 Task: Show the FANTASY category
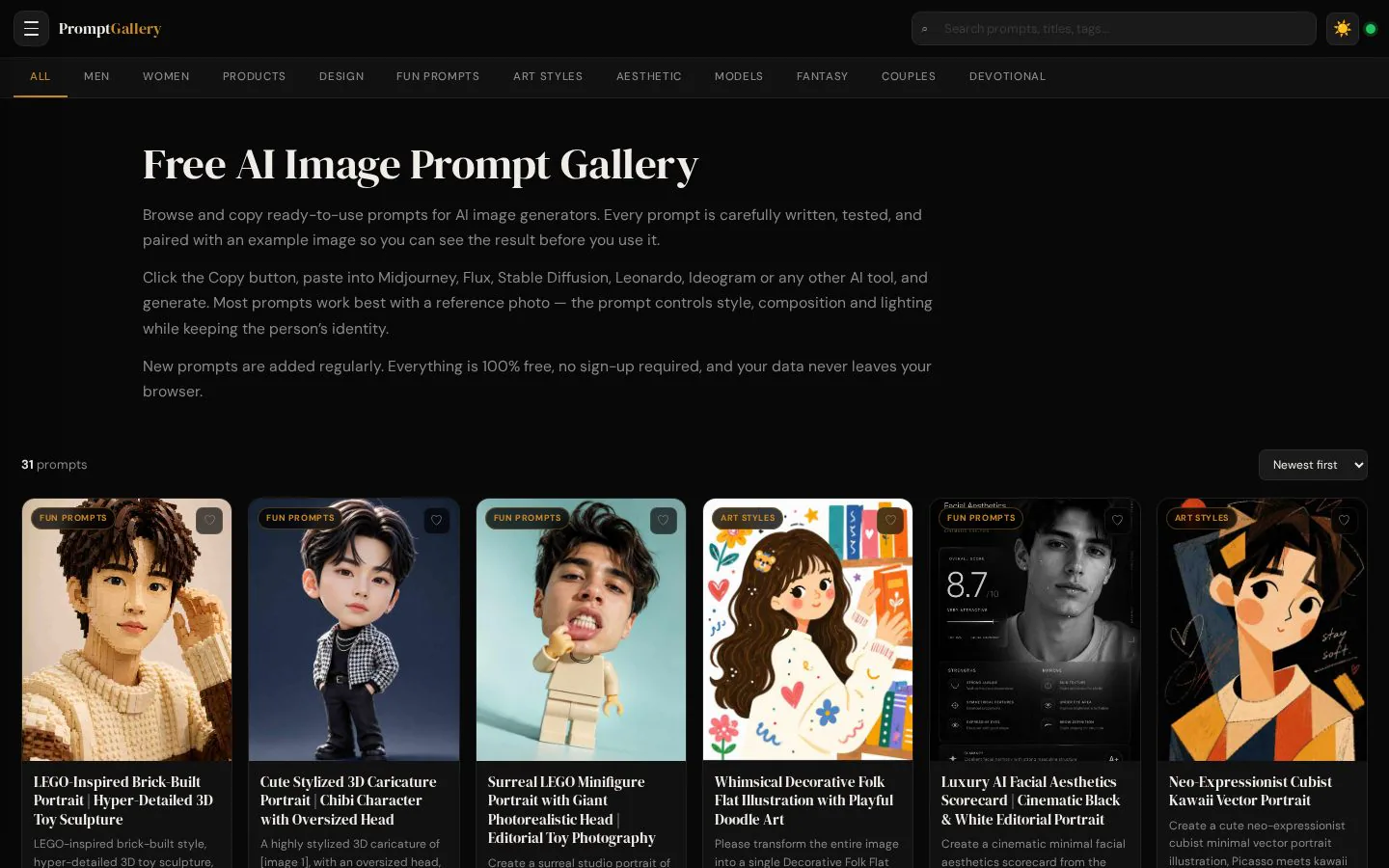pyautogui.click(x=822, y=76)
